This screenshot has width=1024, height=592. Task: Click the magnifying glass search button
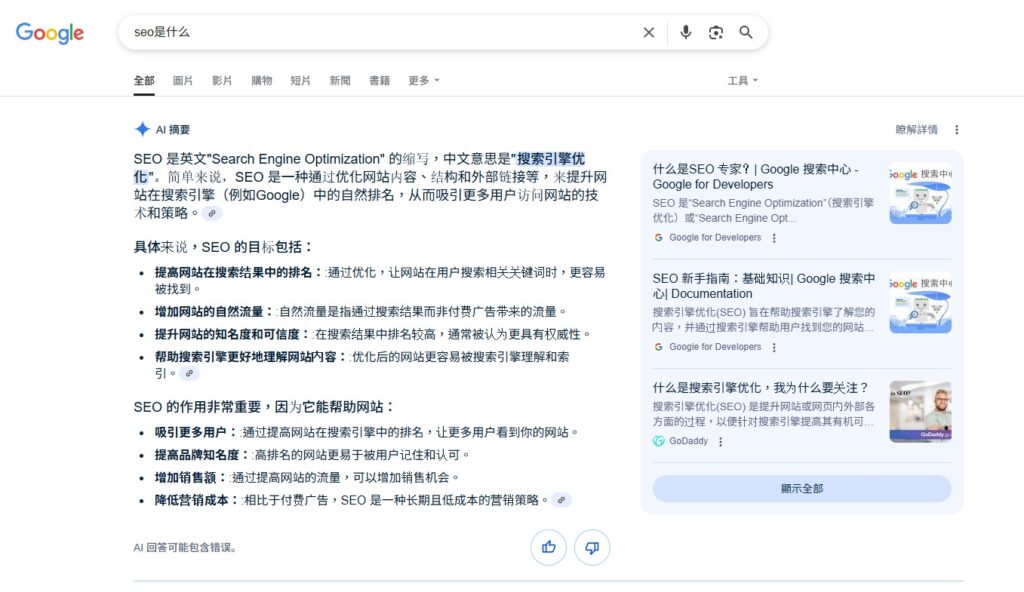point(746,32)
